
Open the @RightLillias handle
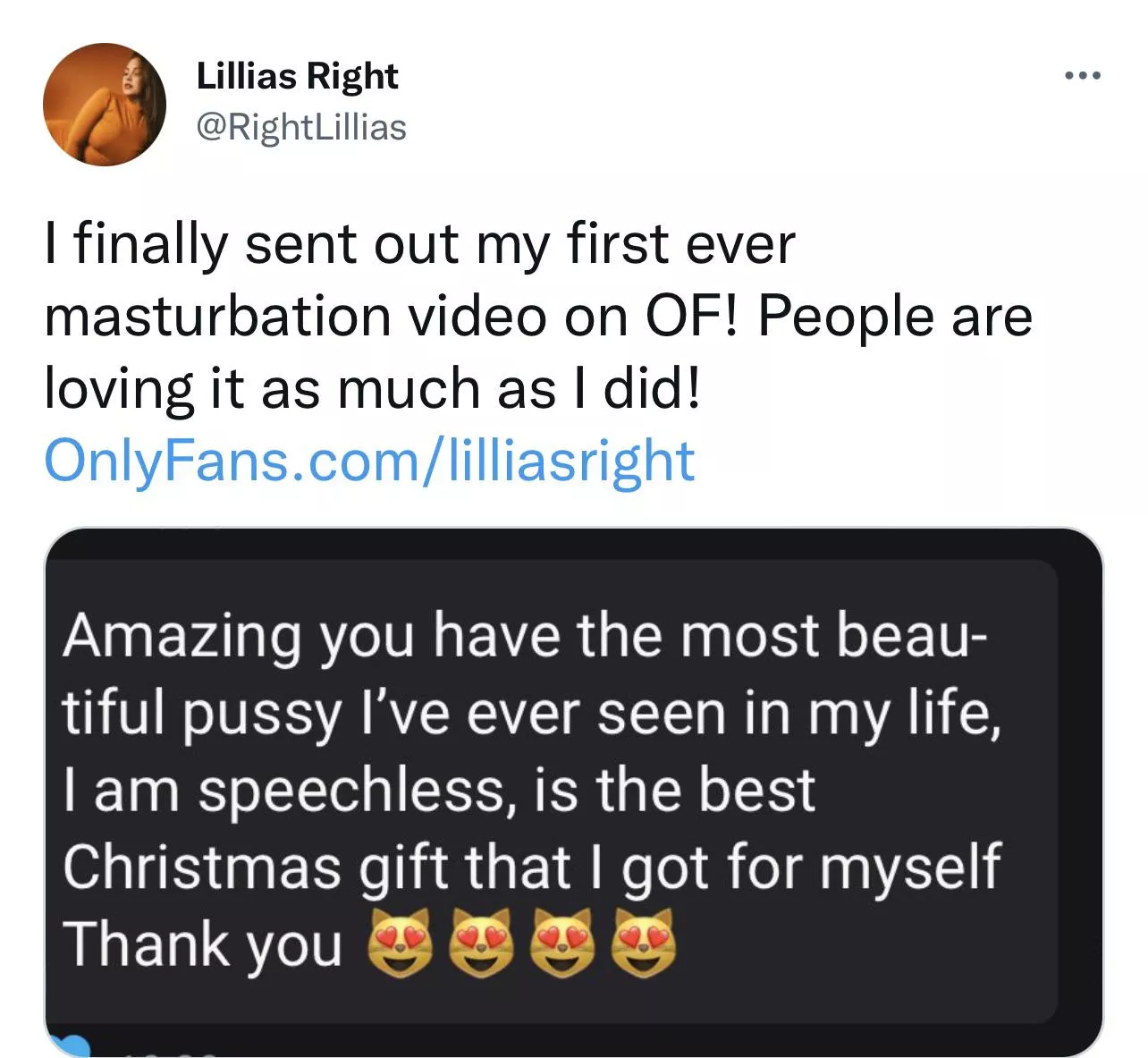pos(301,127)
